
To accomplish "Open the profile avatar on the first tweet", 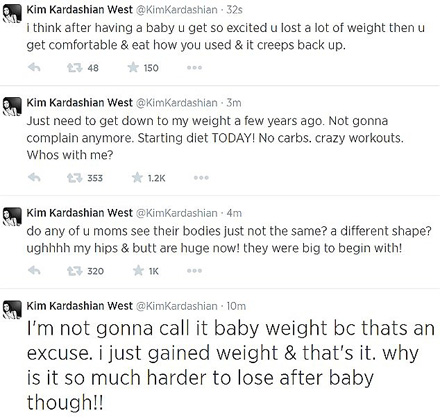I will click(12, 13).
